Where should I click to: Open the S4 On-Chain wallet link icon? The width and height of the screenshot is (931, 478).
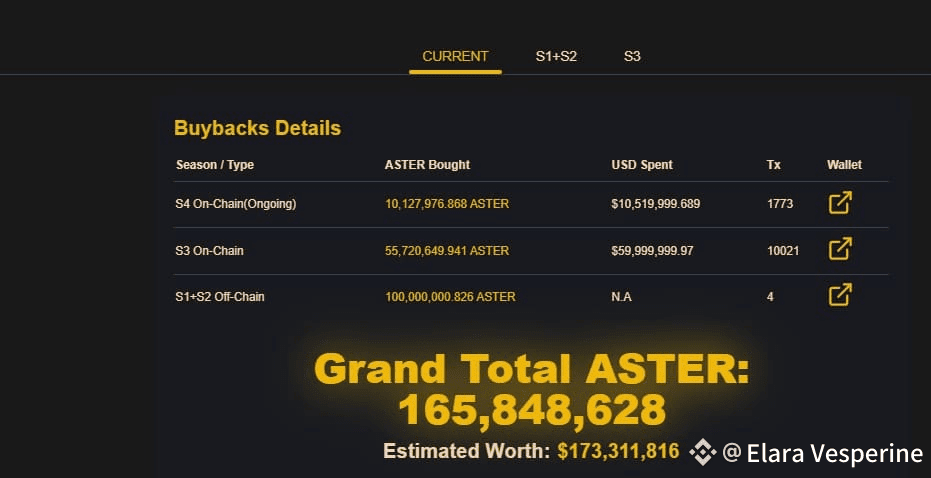pyautogui.click(x=840, y=203)
